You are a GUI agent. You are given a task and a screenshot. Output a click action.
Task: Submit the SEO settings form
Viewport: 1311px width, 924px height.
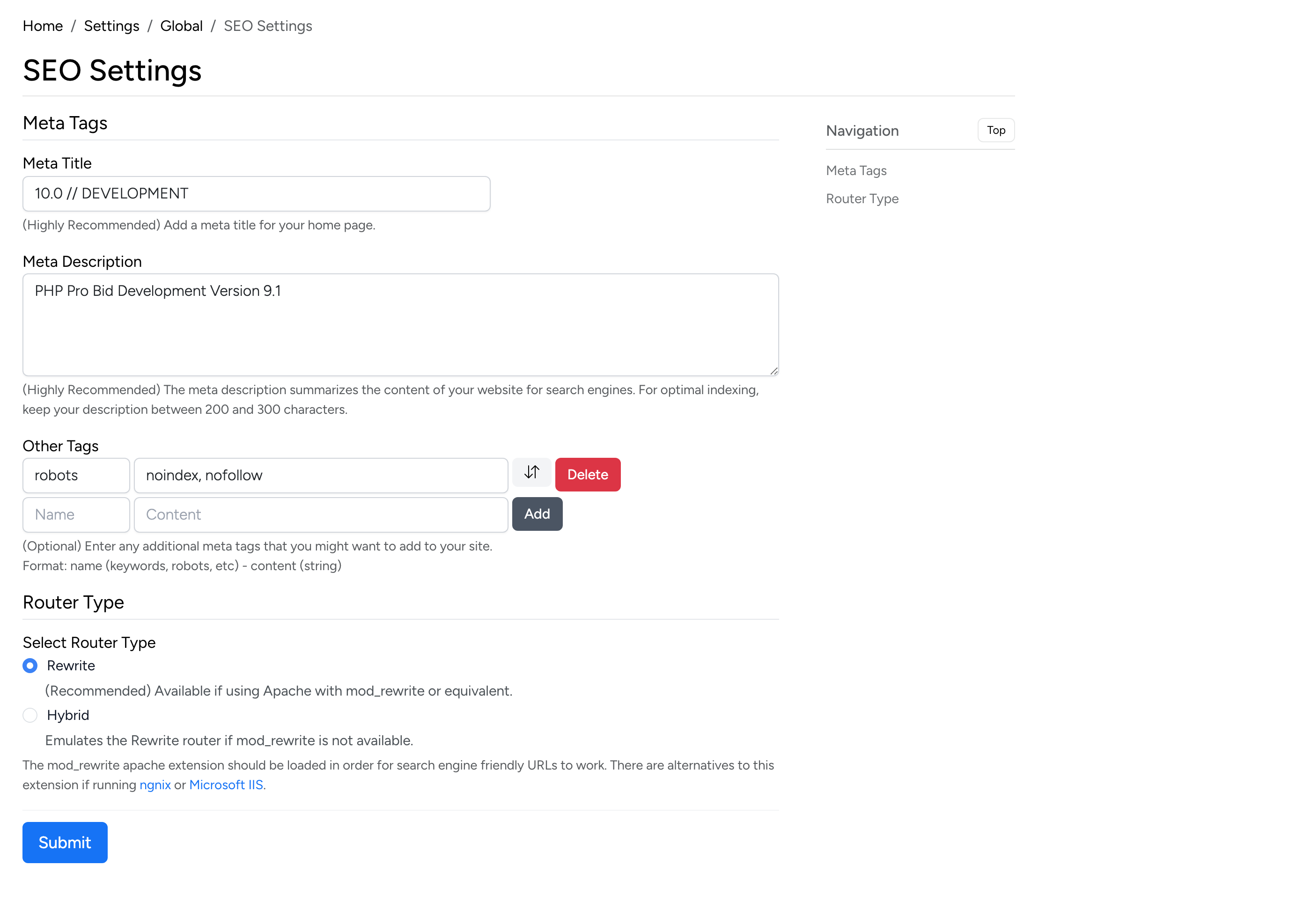[65, 843]
